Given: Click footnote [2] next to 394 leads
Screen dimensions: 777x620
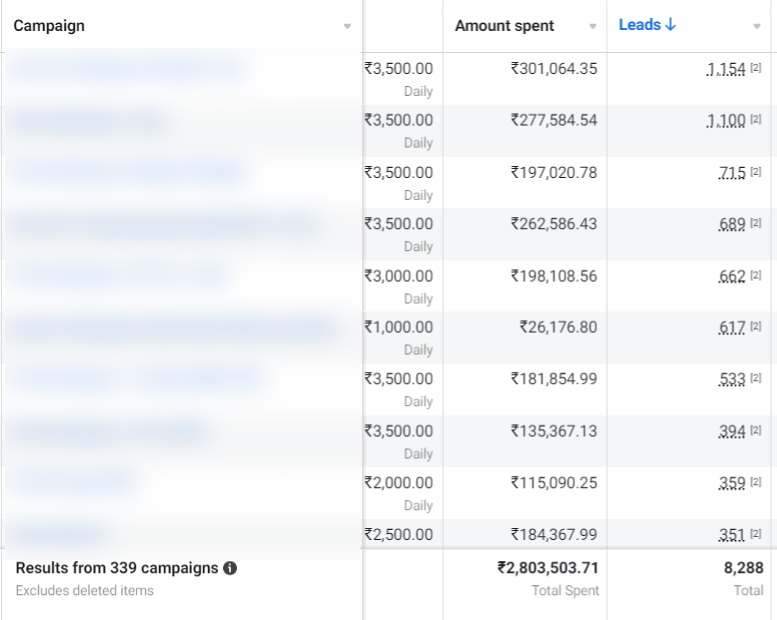Looking at the screenshot, I should click(756, 430).
